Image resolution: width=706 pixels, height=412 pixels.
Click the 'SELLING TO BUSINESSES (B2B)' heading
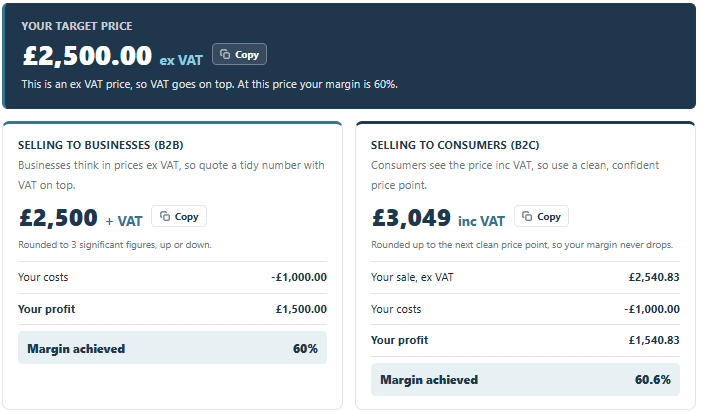101,145
